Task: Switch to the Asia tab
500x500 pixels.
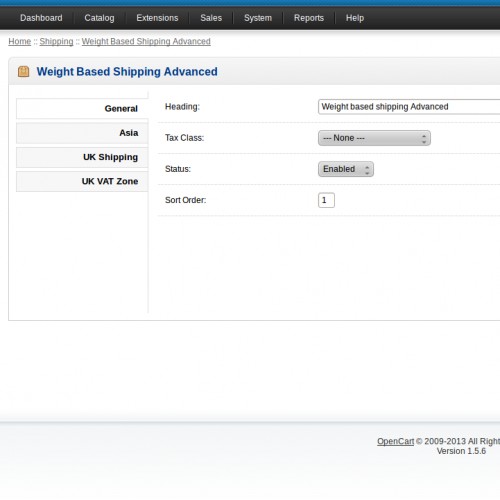Action: tap(82, 133)
